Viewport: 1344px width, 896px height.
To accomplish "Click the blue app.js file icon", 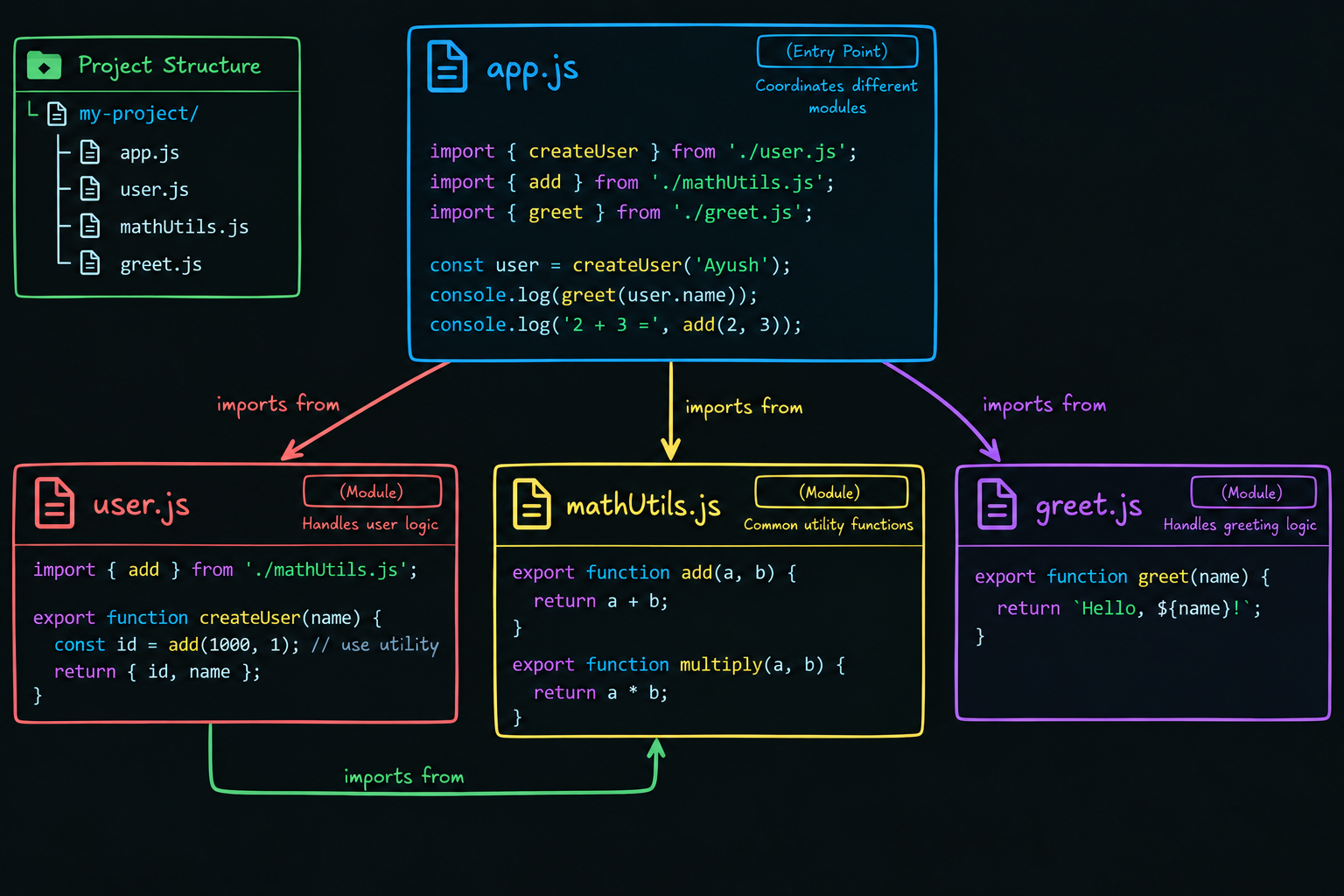I will (x=447, y=66).
